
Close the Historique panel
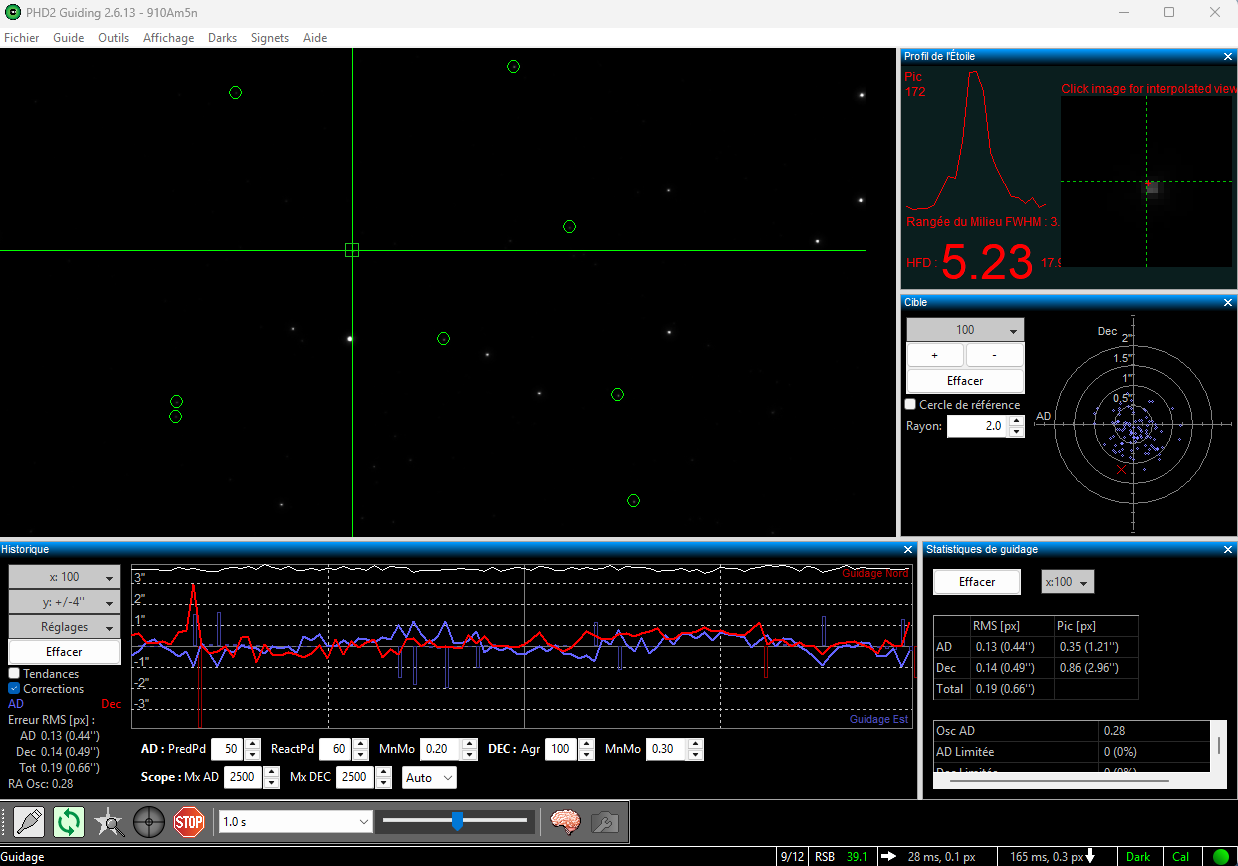(x=908, y=549)
